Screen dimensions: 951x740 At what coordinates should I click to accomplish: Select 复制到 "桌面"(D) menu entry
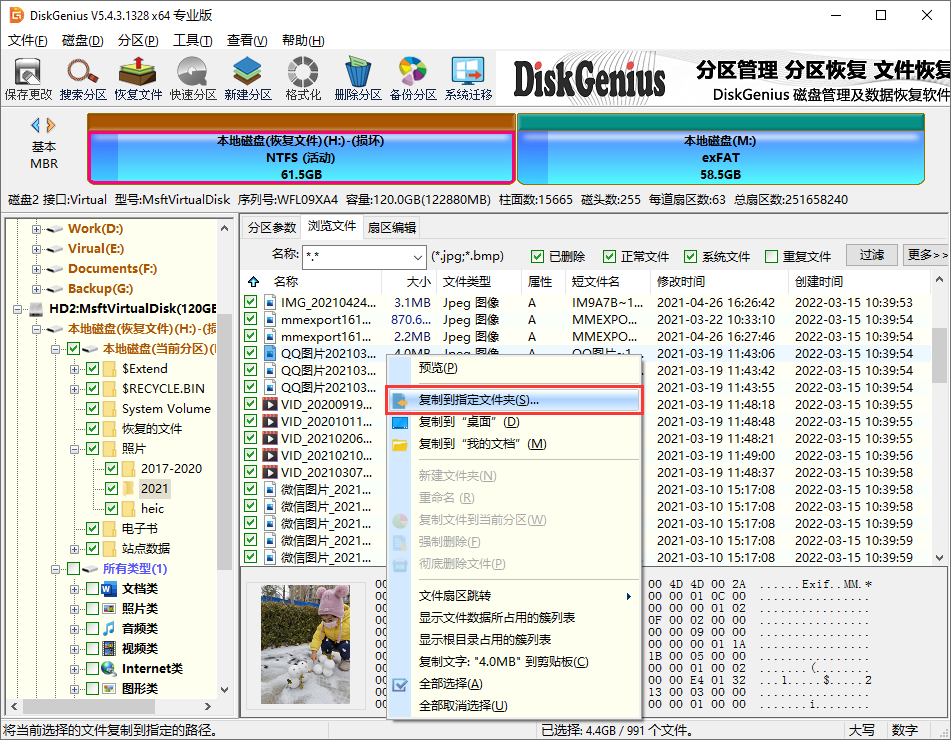[513, 422]
